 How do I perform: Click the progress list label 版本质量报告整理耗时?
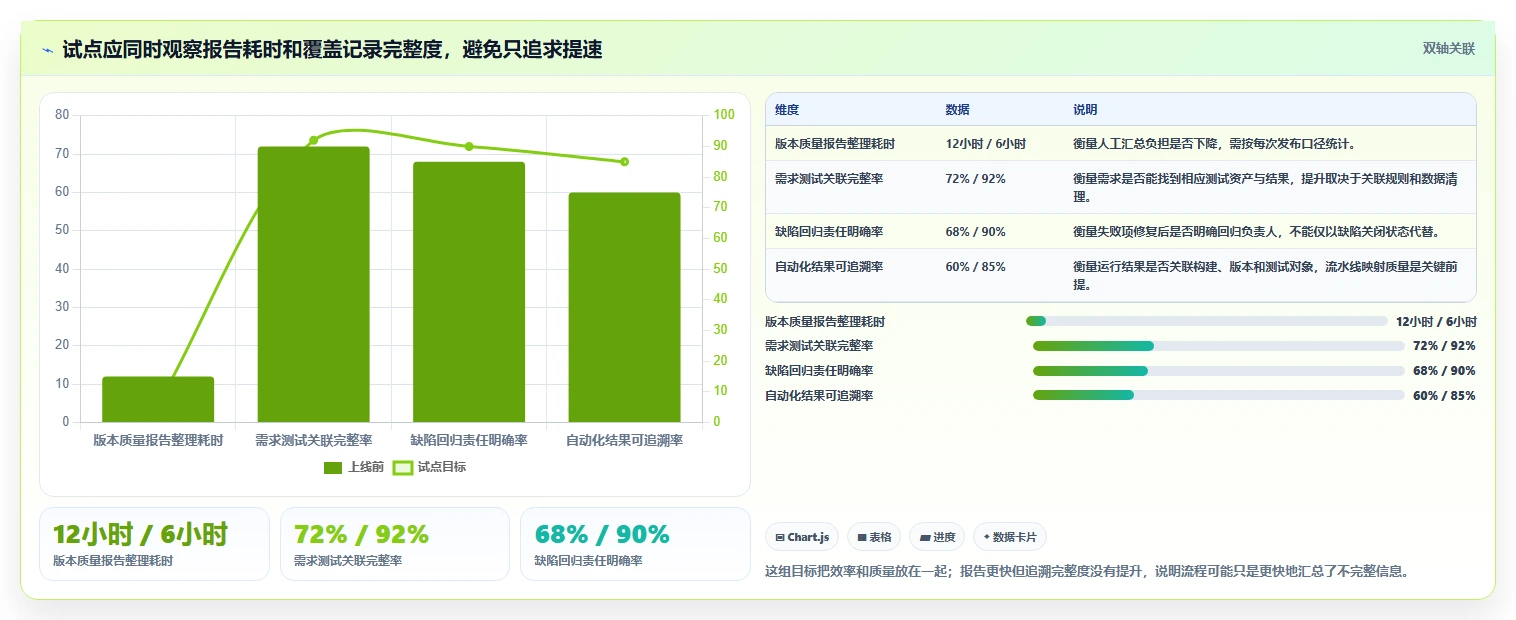coord(825,322)
